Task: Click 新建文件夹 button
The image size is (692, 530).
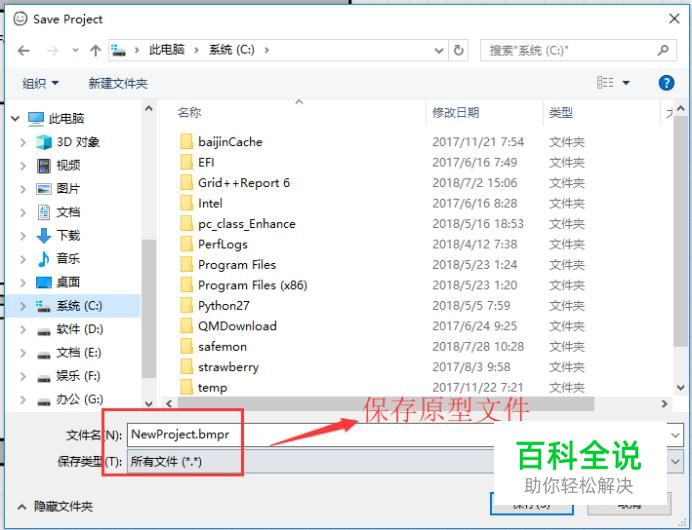Action: (118, 83)
